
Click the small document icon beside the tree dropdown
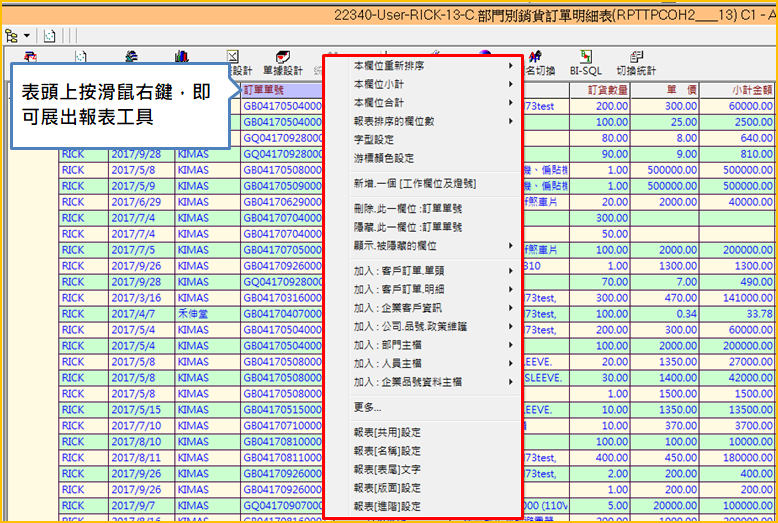(48, 34)
